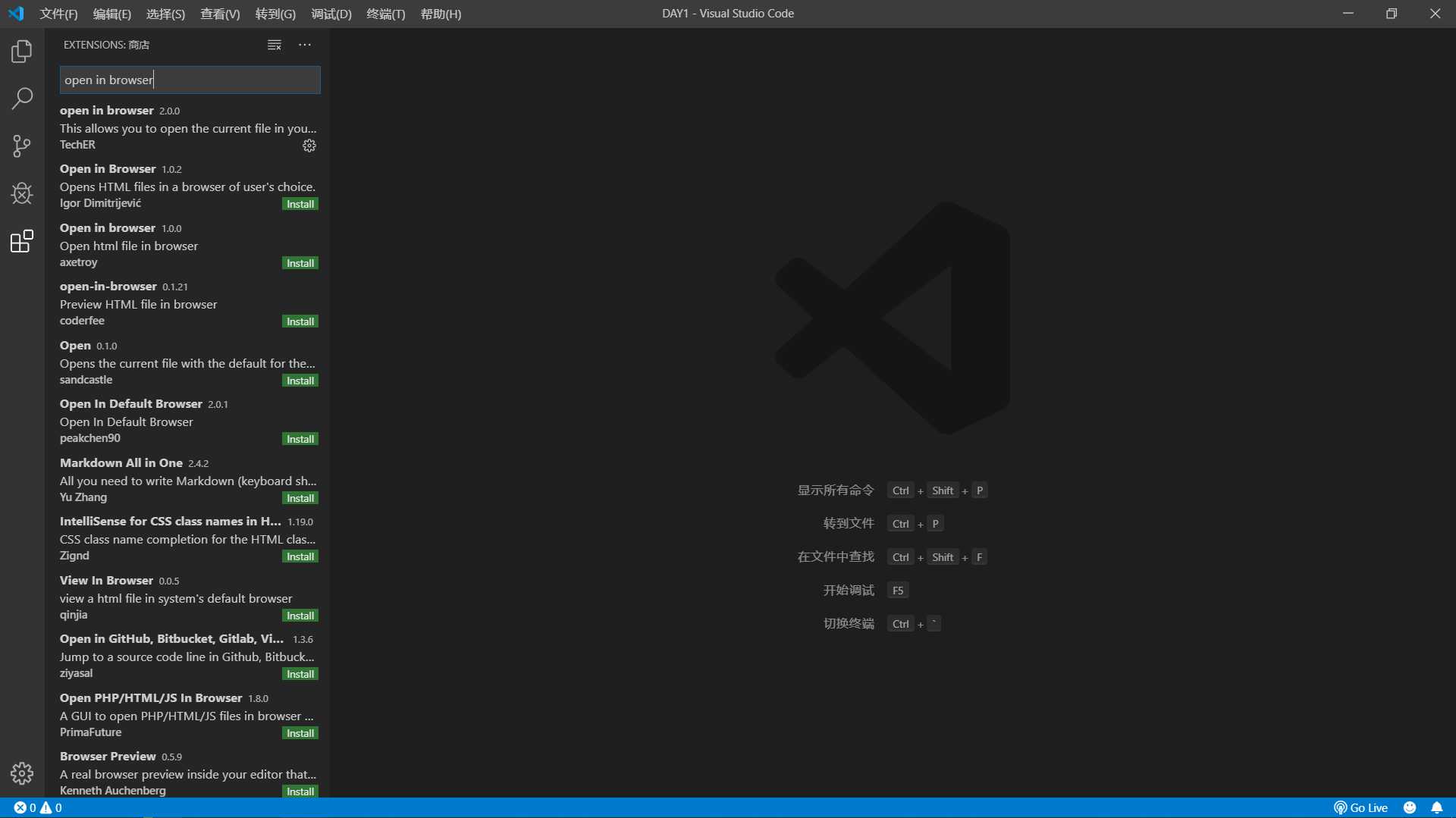Image resolution: width=1456 pixels, height=818 pixels.
Task: Select IntelliSense for CSS class names title
Action: 171,522
